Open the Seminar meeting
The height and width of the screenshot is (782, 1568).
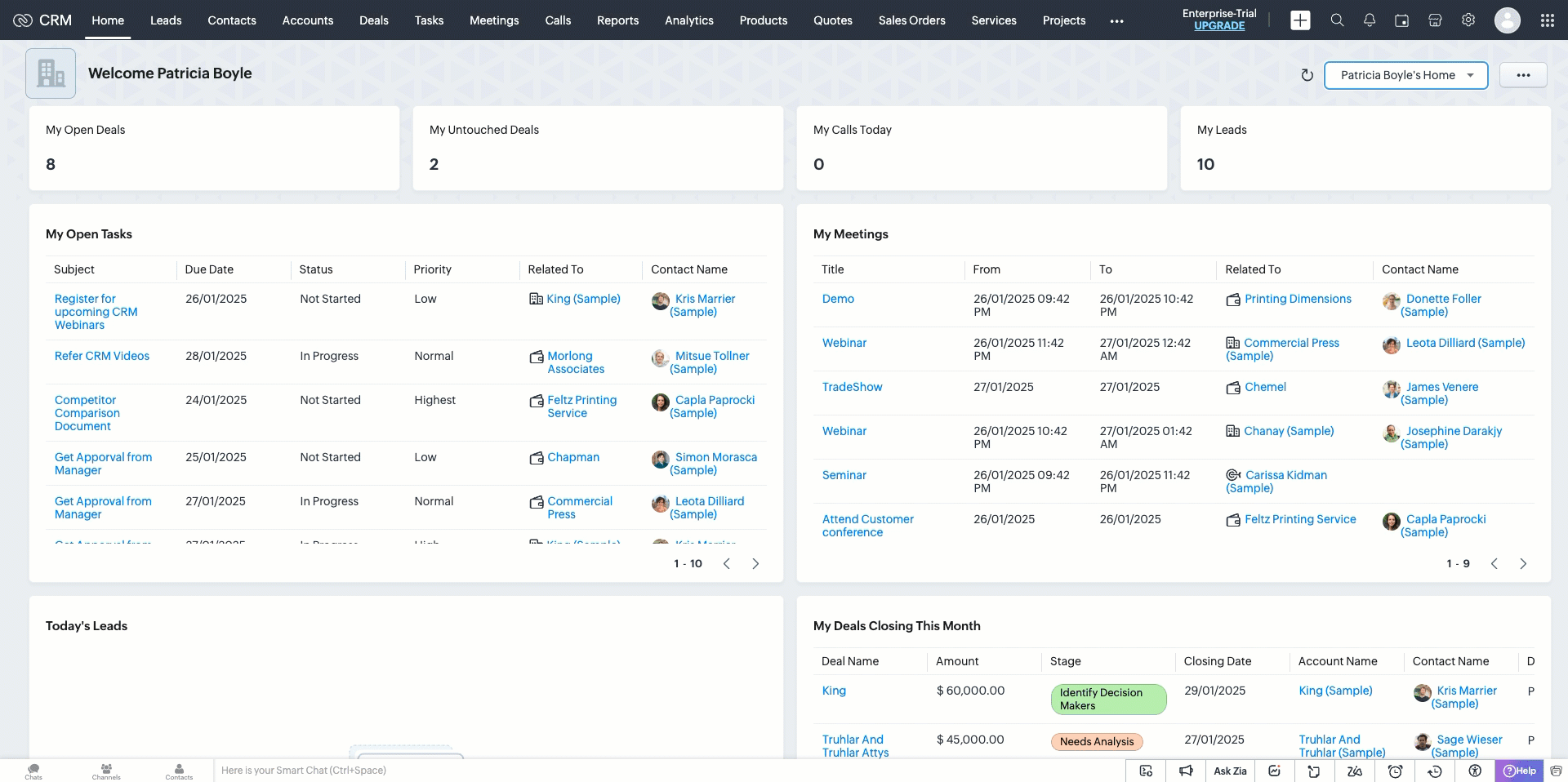coord(844,475)
